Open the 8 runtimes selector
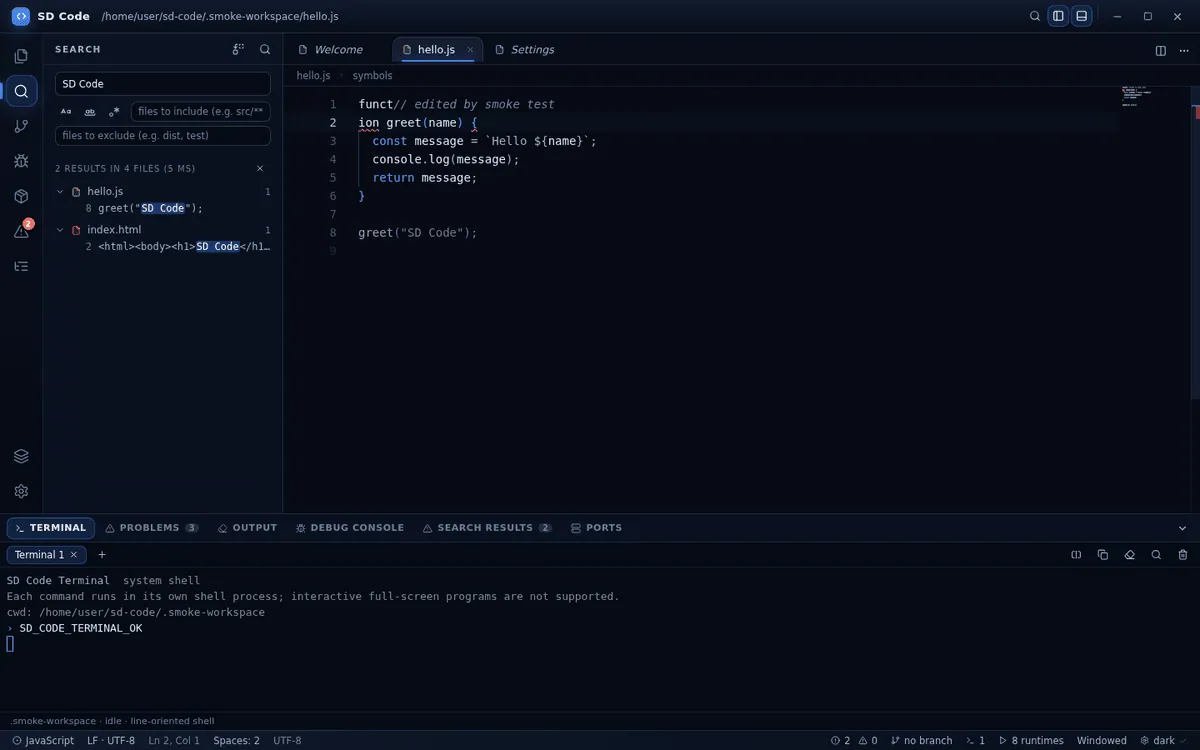The image size is (1200, 750). coord(1030,740)
